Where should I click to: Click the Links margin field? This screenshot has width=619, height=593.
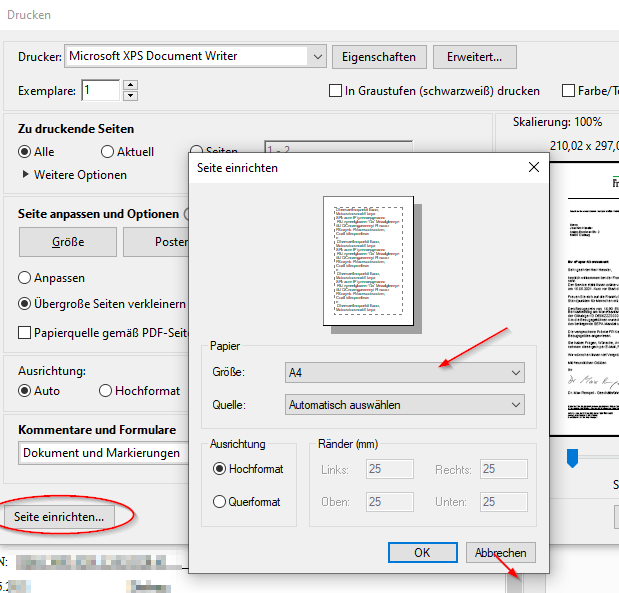point(390,469)
